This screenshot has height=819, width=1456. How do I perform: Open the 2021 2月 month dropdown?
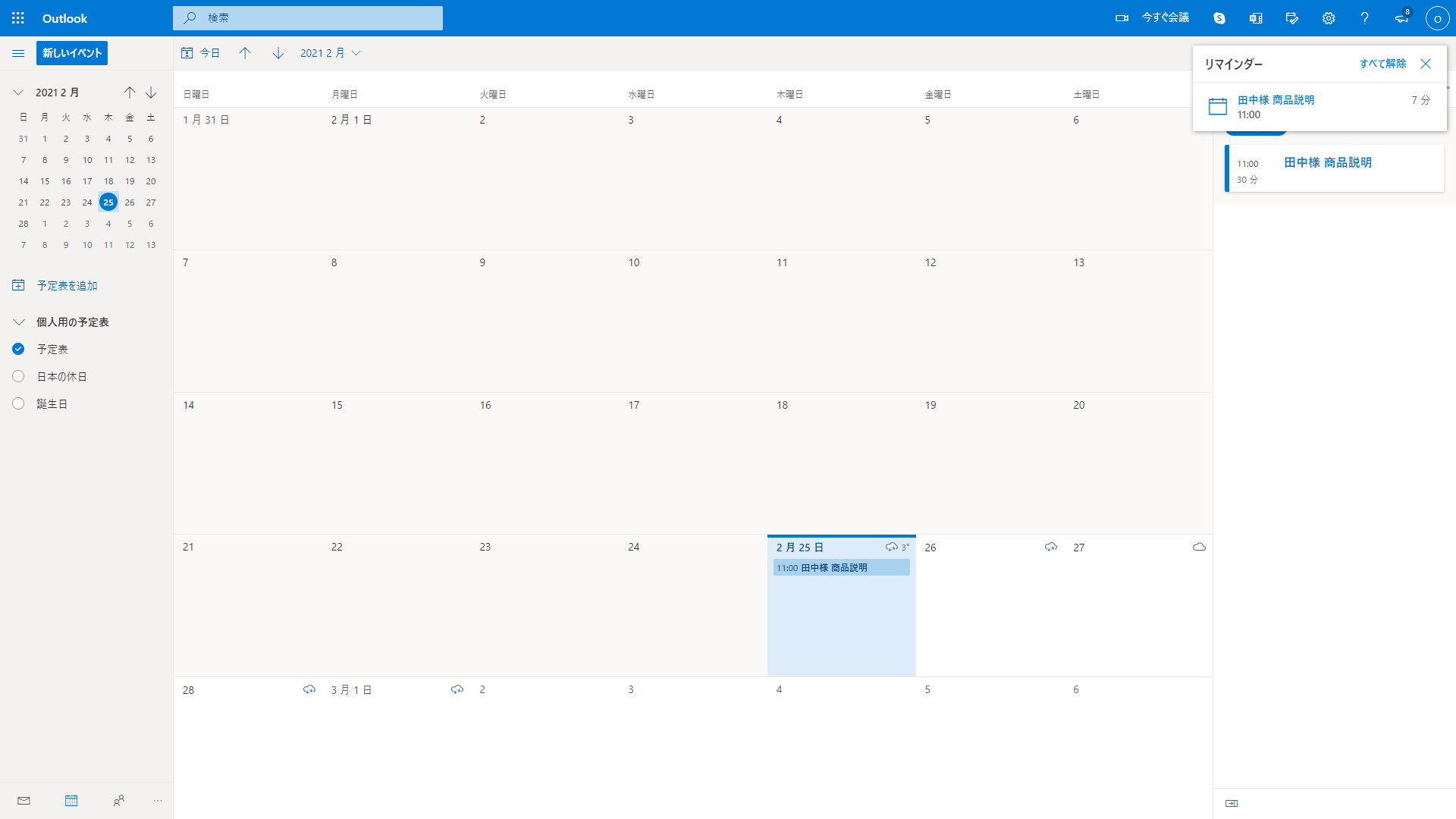331,53
